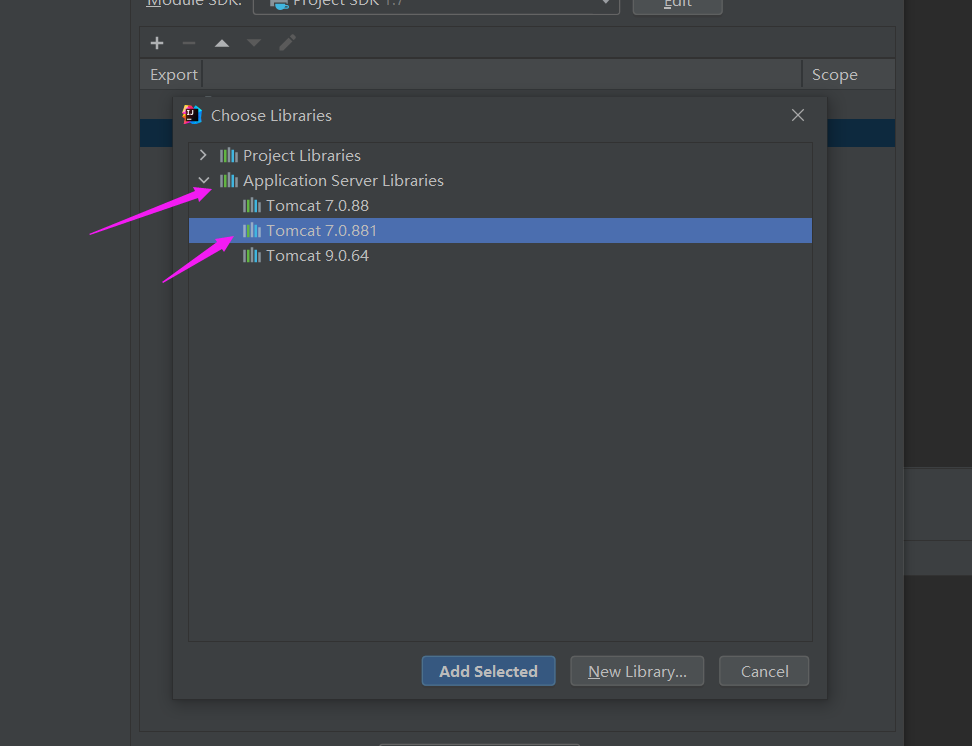
Task: Click the Tomcat 7.0.88 library icon
Action: pyautogui.click(x=252, y=205)
